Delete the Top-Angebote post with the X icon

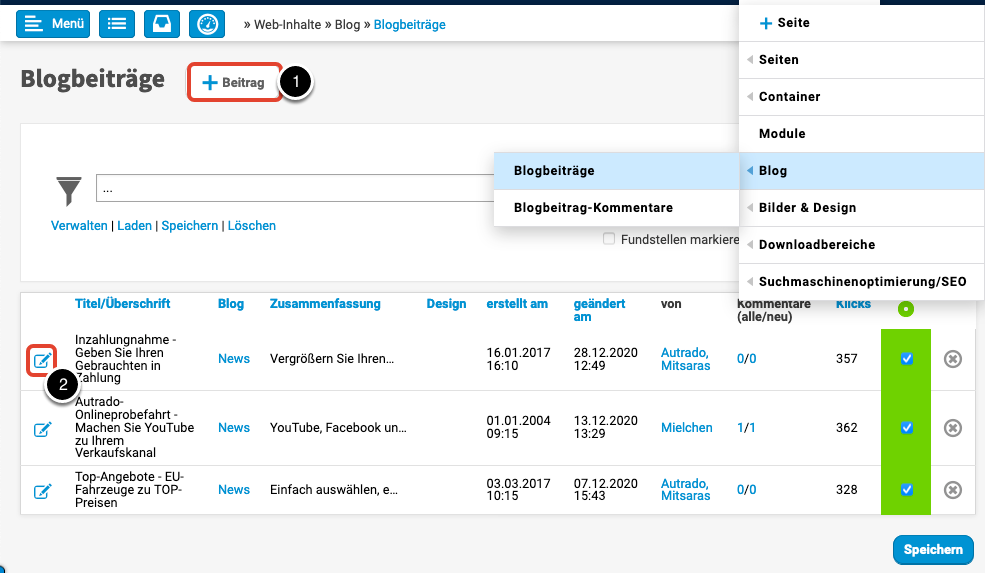[x=953, y=490]
